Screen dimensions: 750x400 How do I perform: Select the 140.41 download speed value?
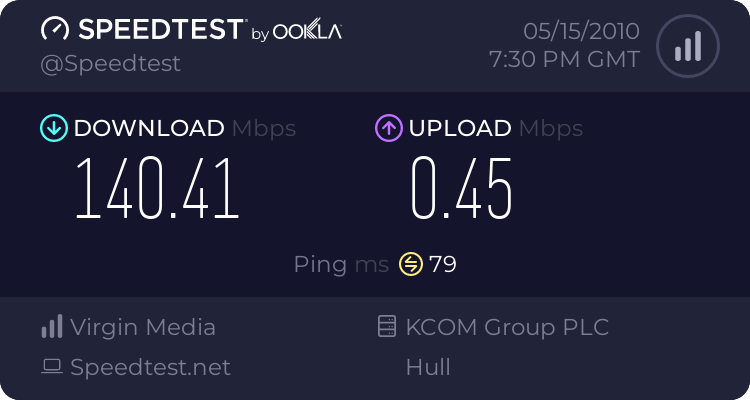pyautogui.click(x=158, y=188)
